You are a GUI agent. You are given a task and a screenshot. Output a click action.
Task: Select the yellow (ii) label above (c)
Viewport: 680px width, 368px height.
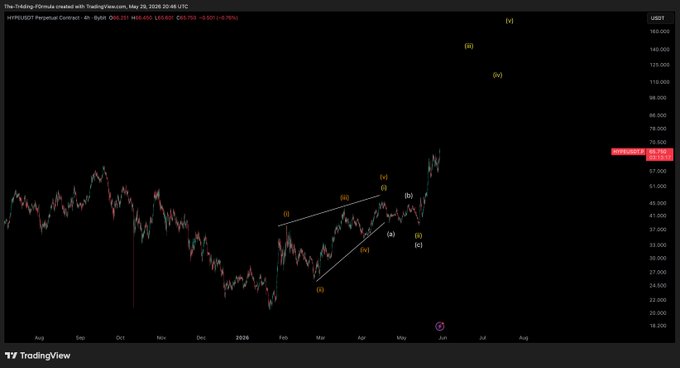coord(418,236)
